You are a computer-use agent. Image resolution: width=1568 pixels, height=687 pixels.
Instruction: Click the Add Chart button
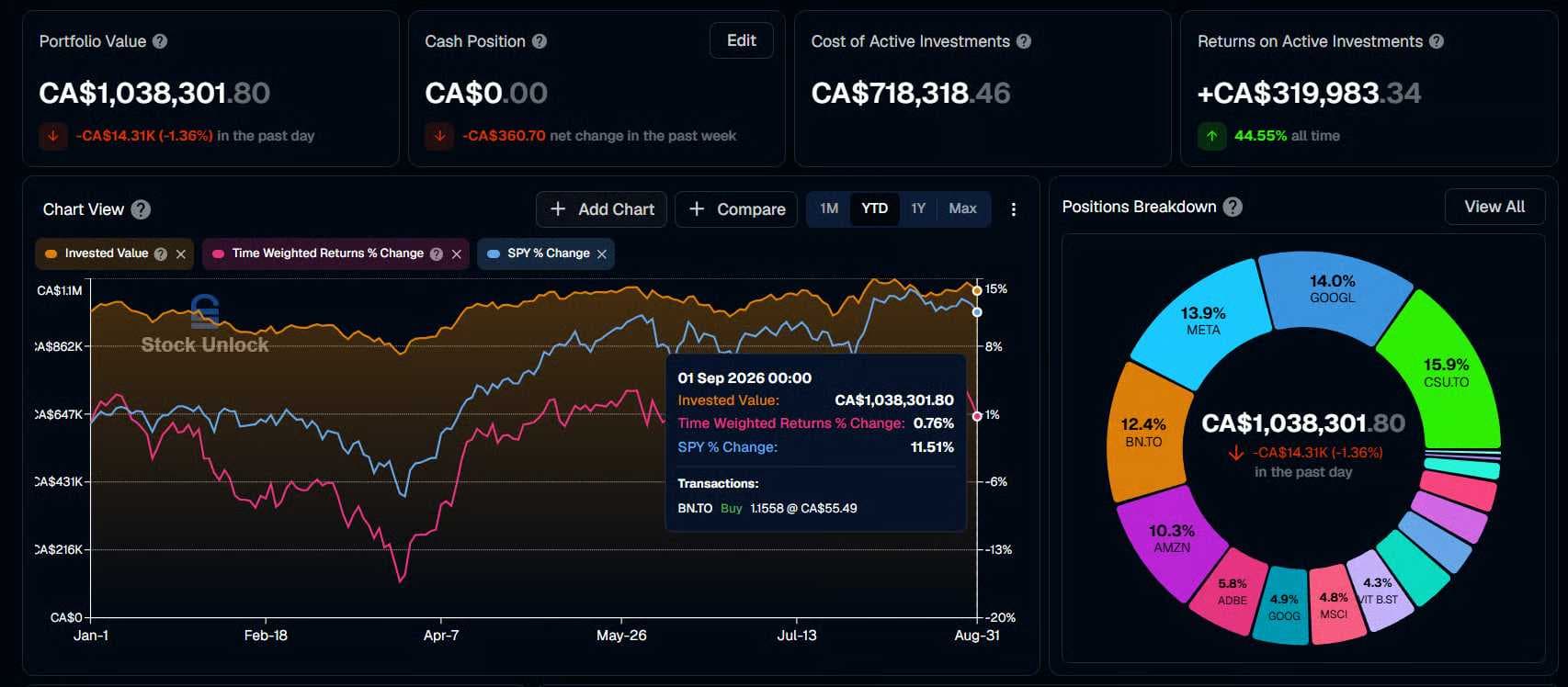pyautogui.click(x=602, y=209)
